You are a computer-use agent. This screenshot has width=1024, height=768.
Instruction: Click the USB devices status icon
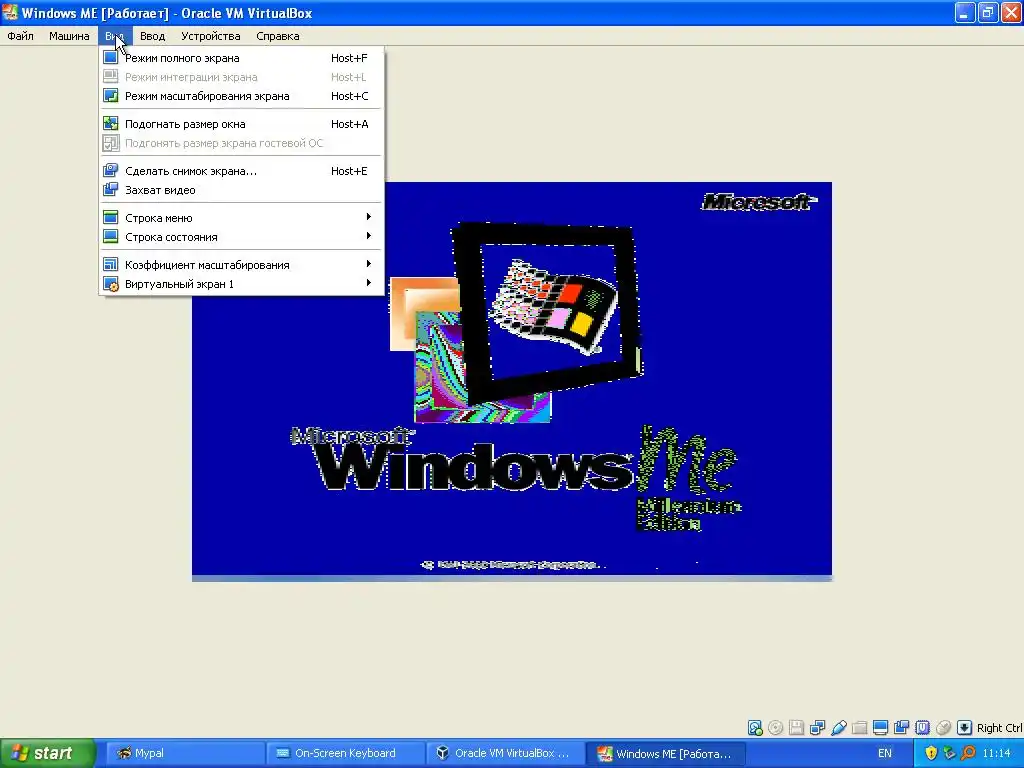[x=839, y=728]
